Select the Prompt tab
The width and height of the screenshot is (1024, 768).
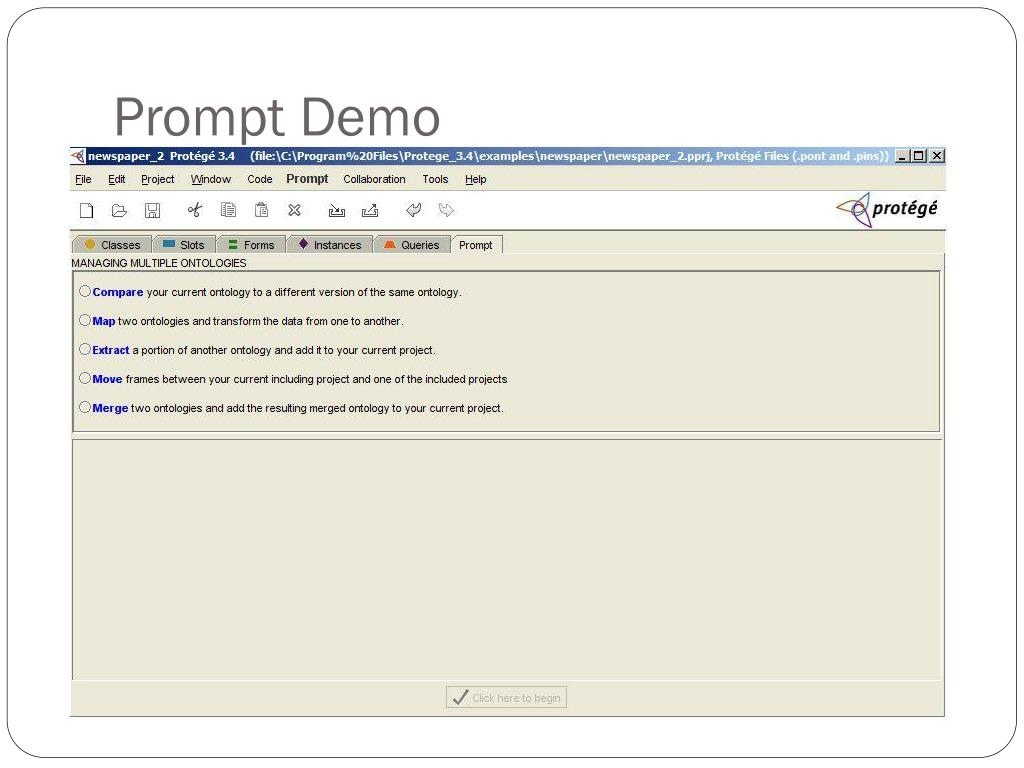(x=476, y=244)
